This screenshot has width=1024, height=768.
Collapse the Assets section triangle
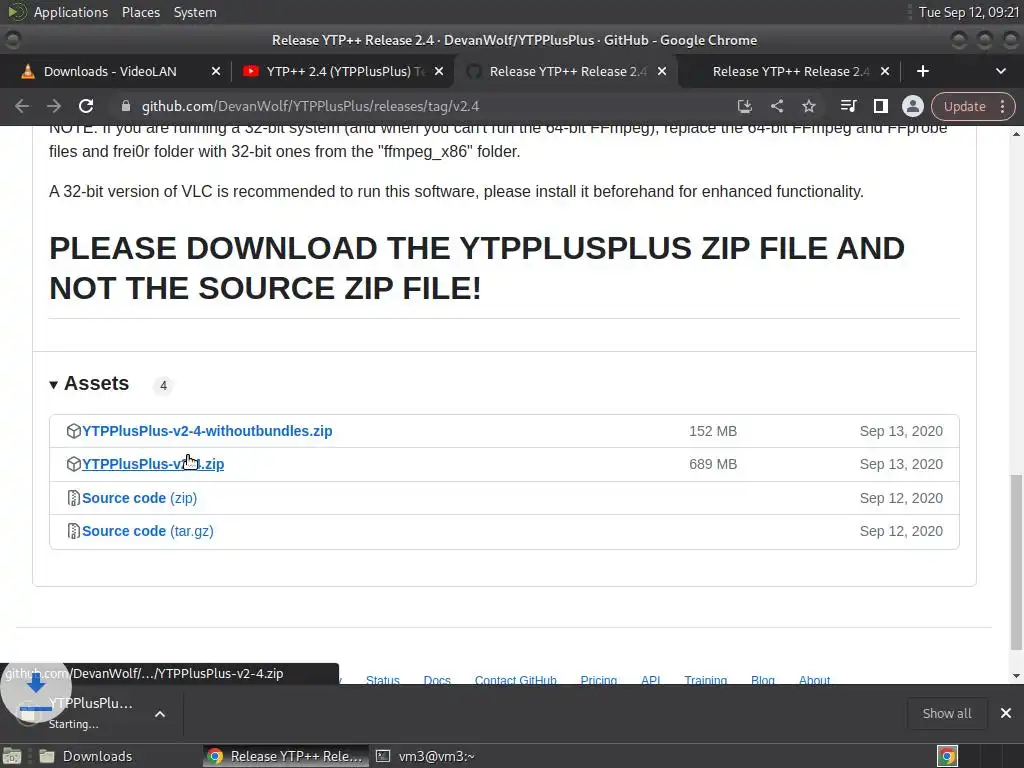[54, 385]
